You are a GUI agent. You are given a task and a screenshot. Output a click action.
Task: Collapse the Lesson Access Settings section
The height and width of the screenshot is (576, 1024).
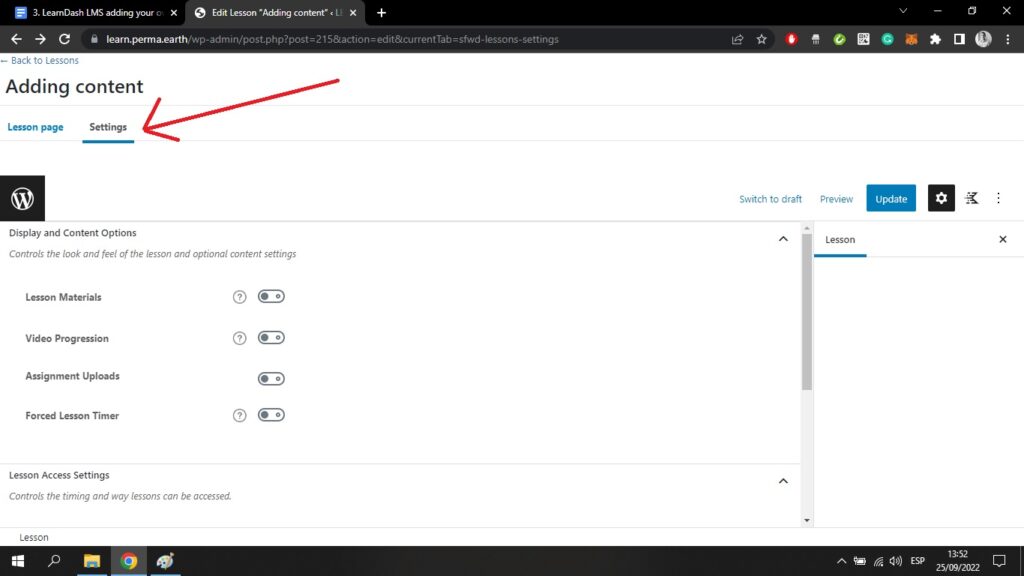coord(783,480)
